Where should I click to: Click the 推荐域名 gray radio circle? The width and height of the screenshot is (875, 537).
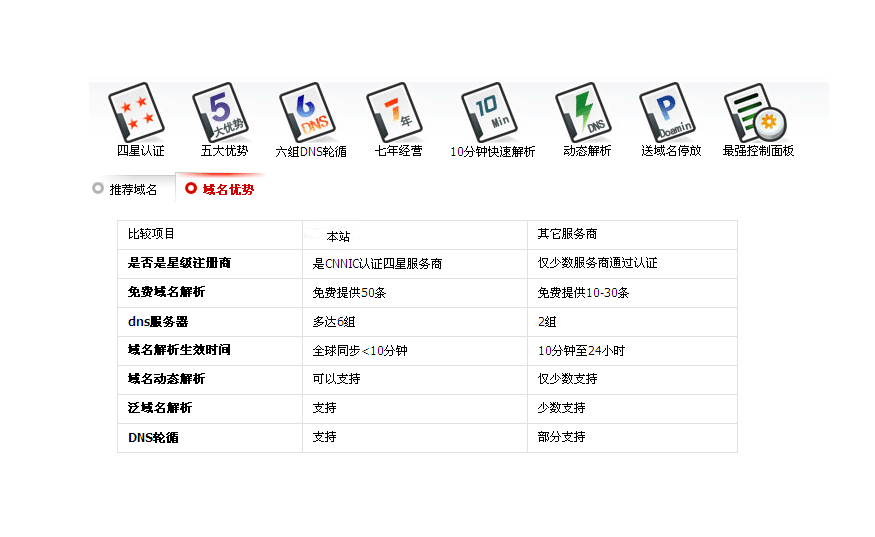click(98, 188)
